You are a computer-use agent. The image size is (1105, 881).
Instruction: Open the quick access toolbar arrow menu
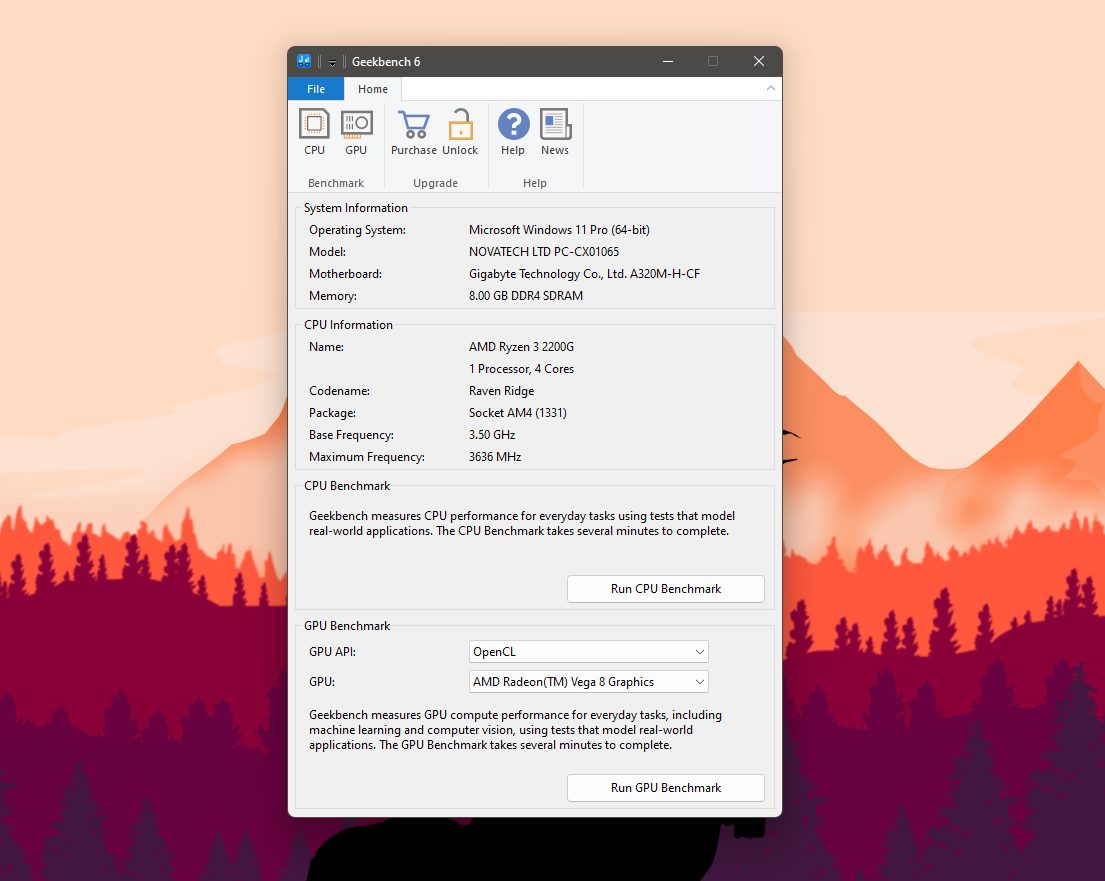(x=332, y=62)
